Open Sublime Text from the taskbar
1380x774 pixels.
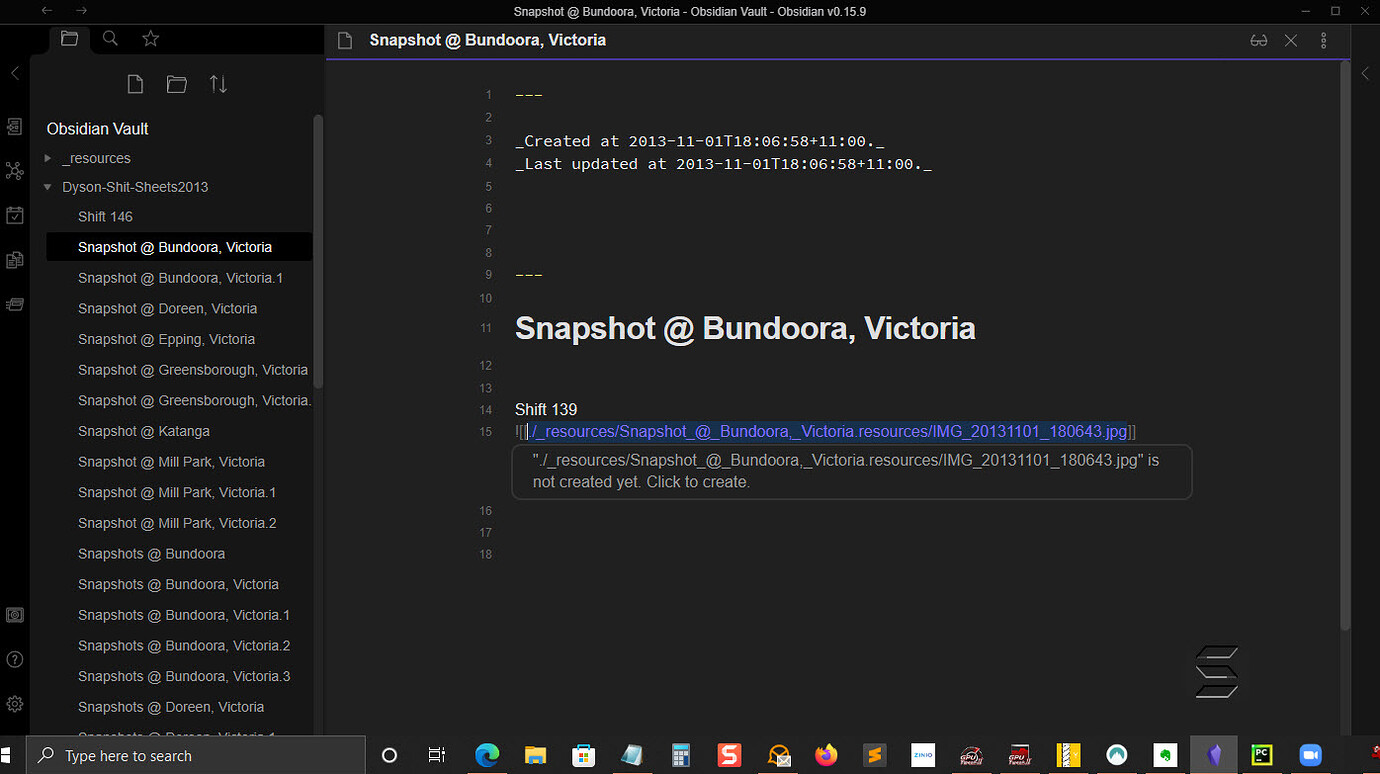(x=874, y=756)
